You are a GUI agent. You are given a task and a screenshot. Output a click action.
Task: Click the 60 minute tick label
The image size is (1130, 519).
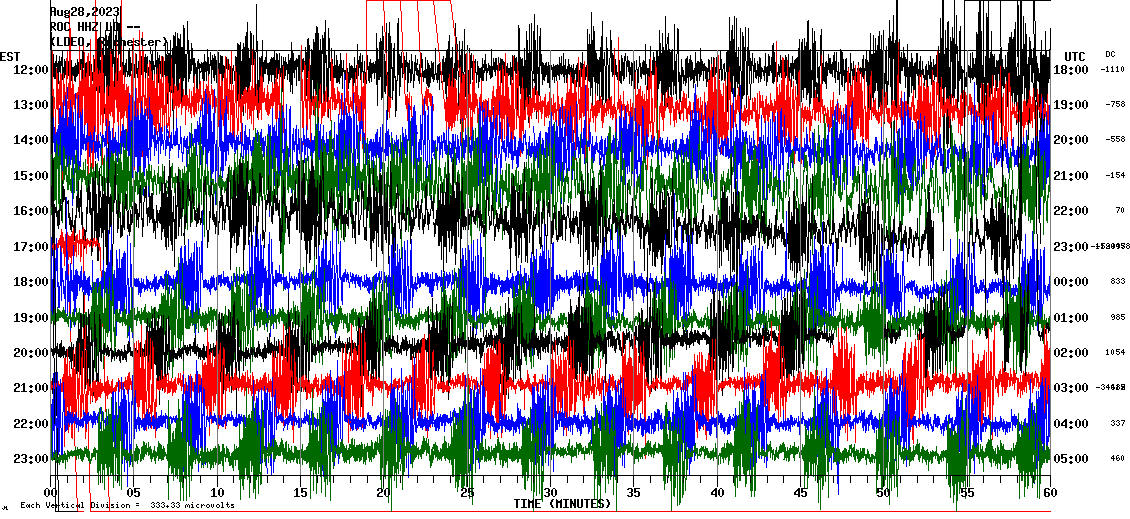(1050, 492)
